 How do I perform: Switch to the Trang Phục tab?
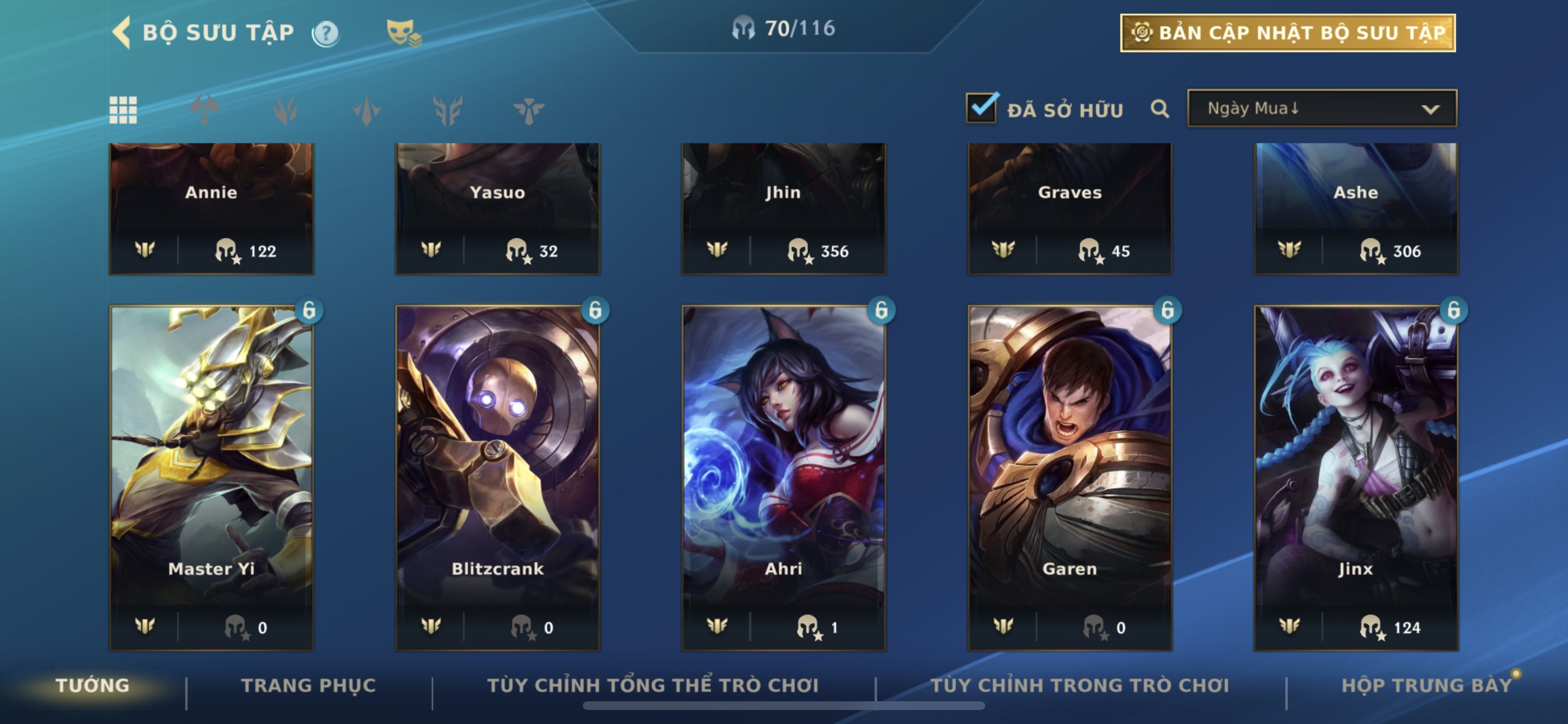click(309, 686)
